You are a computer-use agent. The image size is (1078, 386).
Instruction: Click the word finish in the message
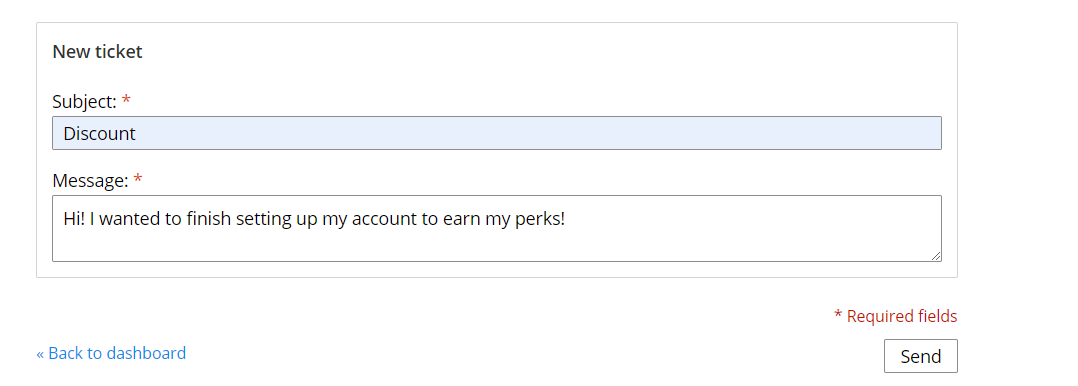(x=209, y=219)
